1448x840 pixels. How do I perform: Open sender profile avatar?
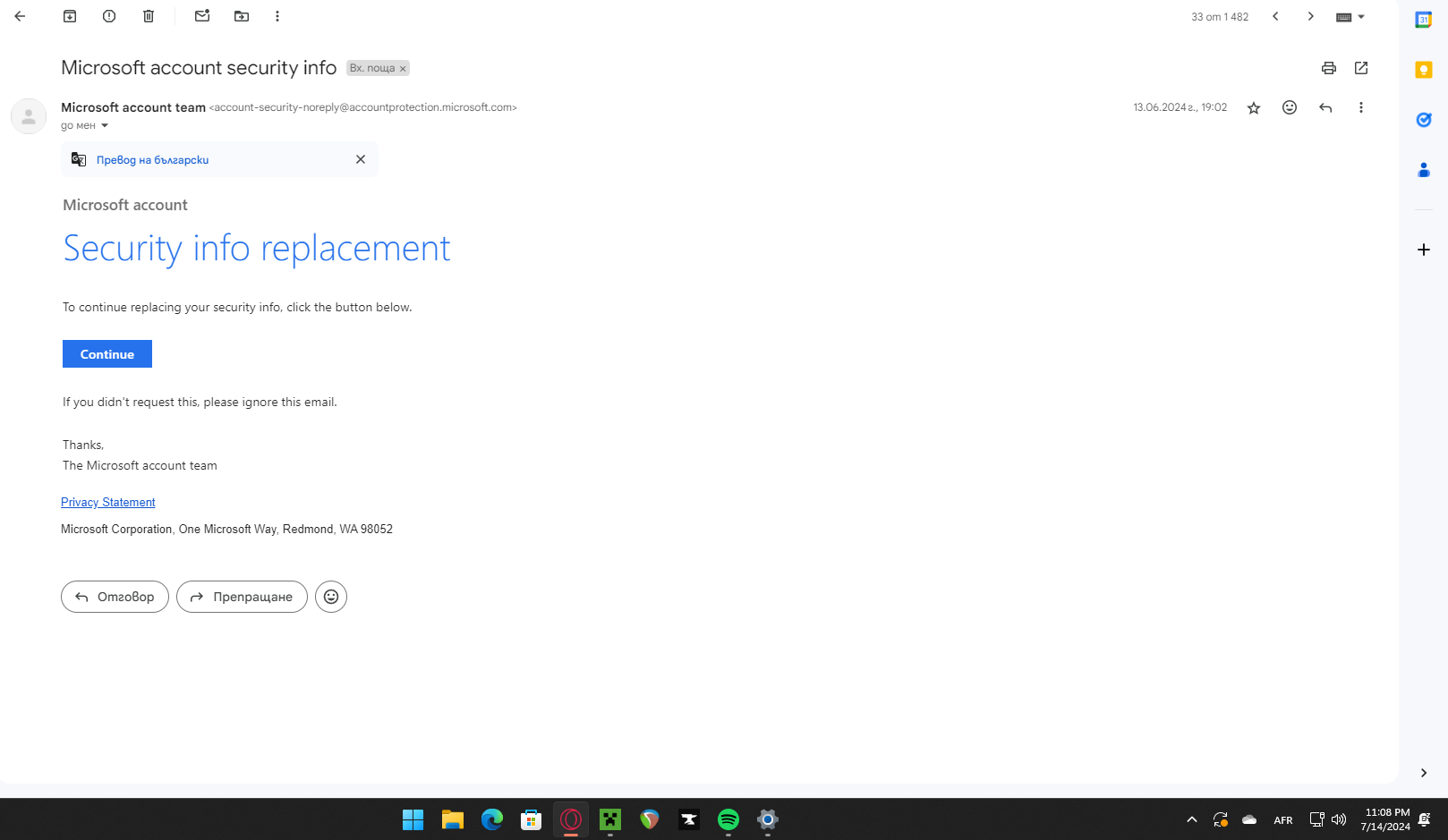pyautogui.click(x=29, y=116)
